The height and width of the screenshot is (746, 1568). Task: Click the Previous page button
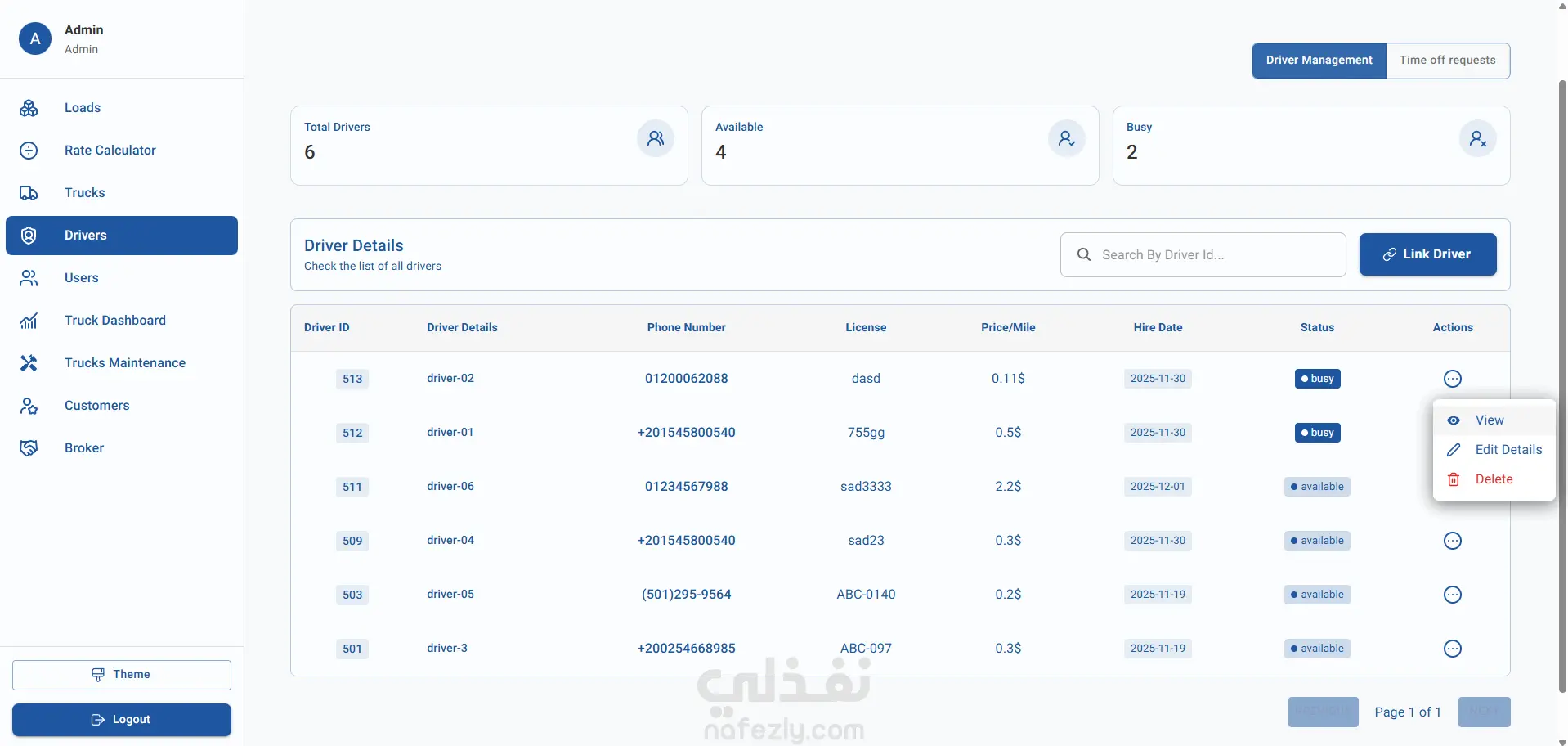pos(1324,712)
